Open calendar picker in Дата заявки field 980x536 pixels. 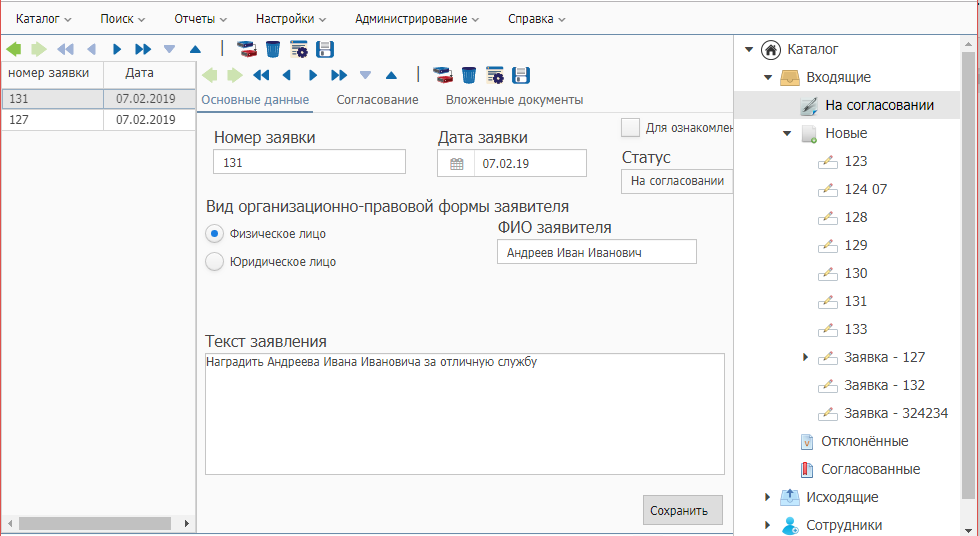(456, 164)
